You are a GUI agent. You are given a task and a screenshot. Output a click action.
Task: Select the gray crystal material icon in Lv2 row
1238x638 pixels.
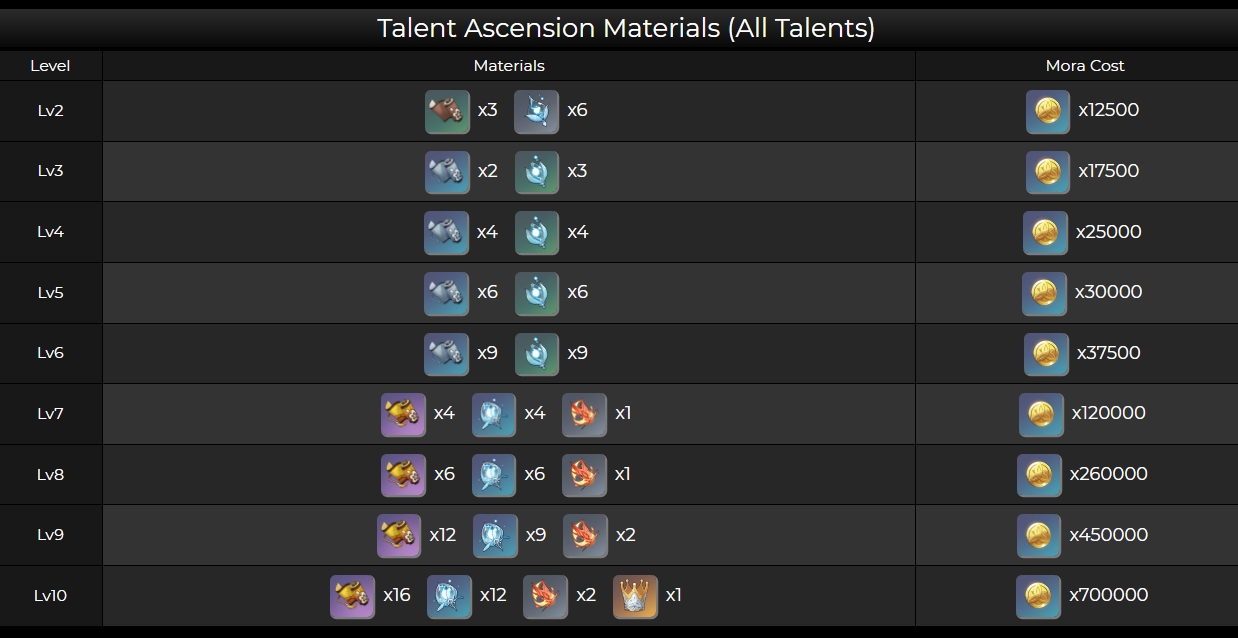536,111
